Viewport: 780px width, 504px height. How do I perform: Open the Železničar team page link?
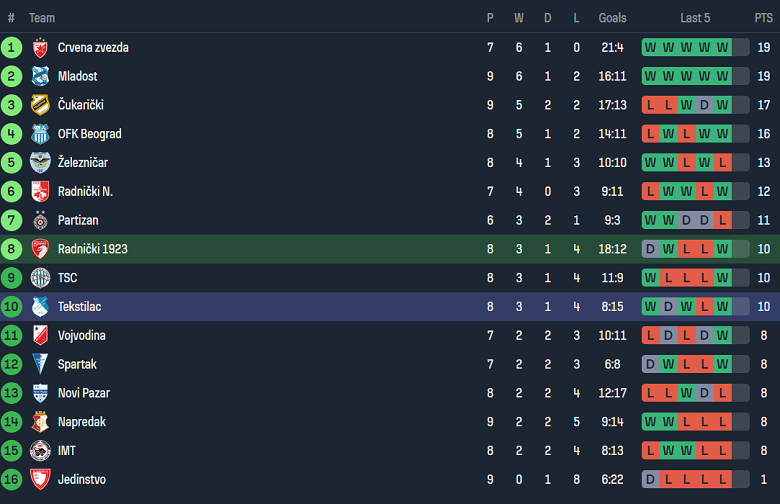[83, 162]
